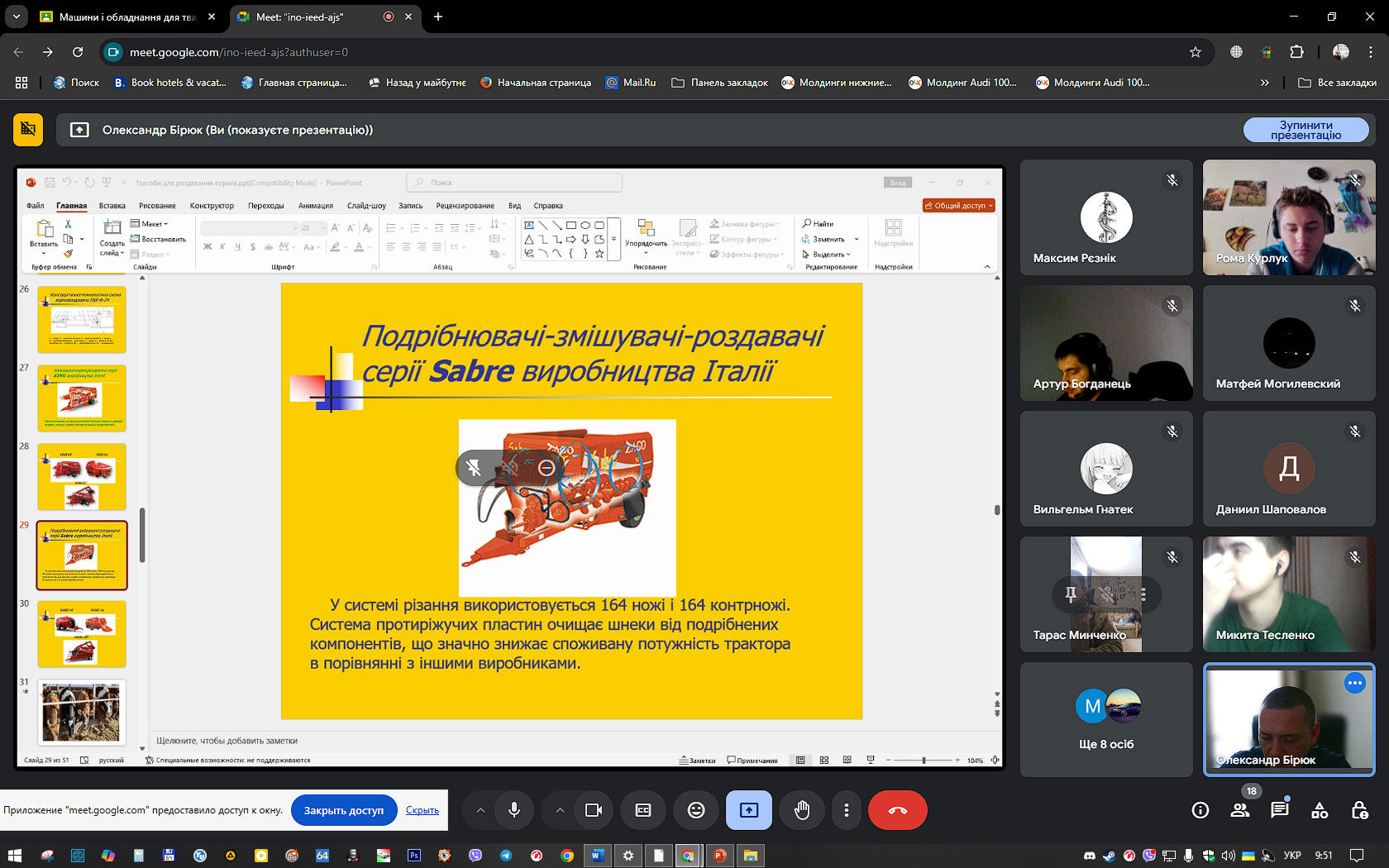This screenshot has width=1389, height=868.
Task: Open the Слайд-шоу ribbon tab
Action: [x=366, y=206]
